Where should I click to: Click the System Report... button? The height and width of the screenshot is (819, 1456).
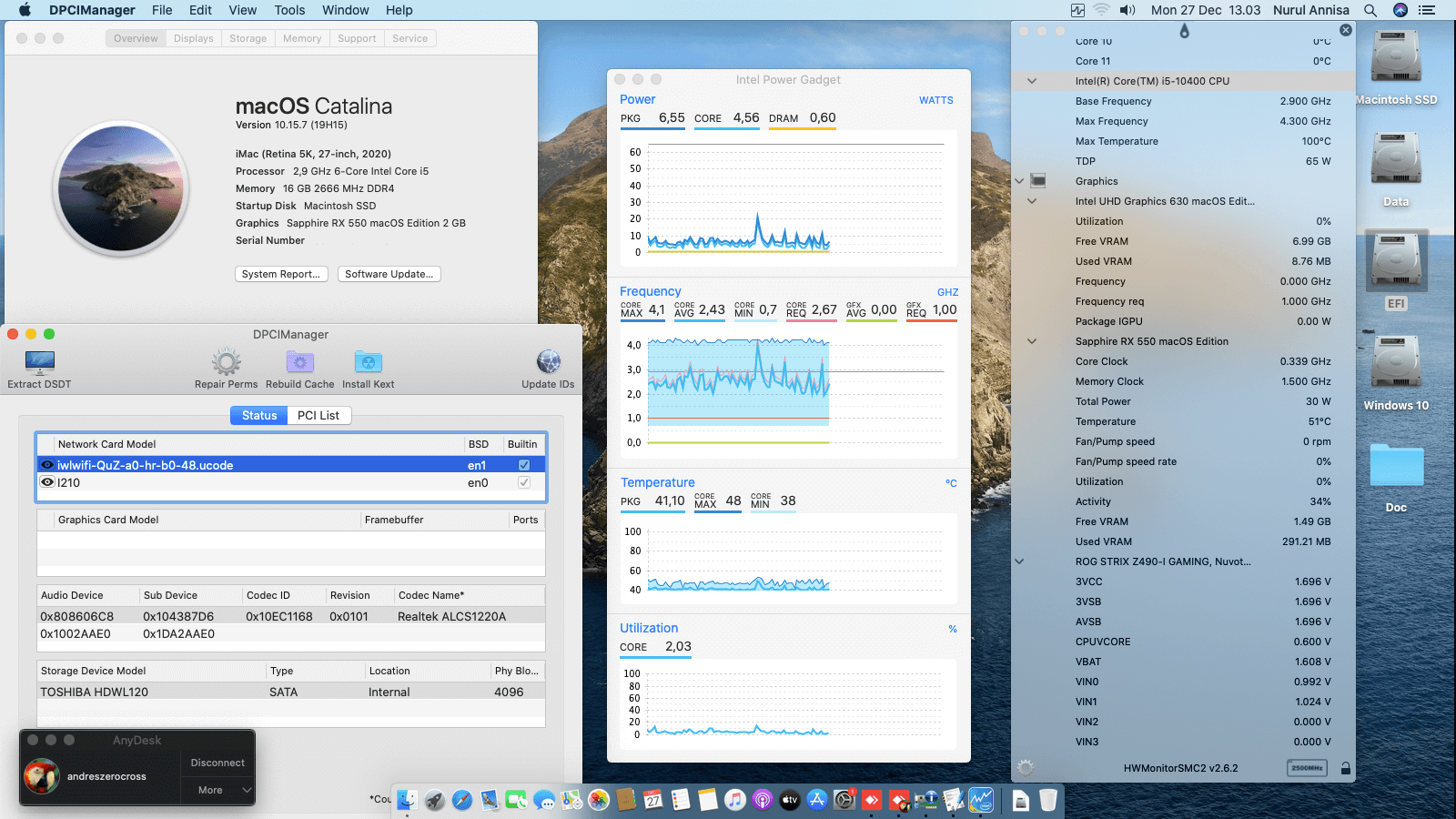(x=281, y=274)
